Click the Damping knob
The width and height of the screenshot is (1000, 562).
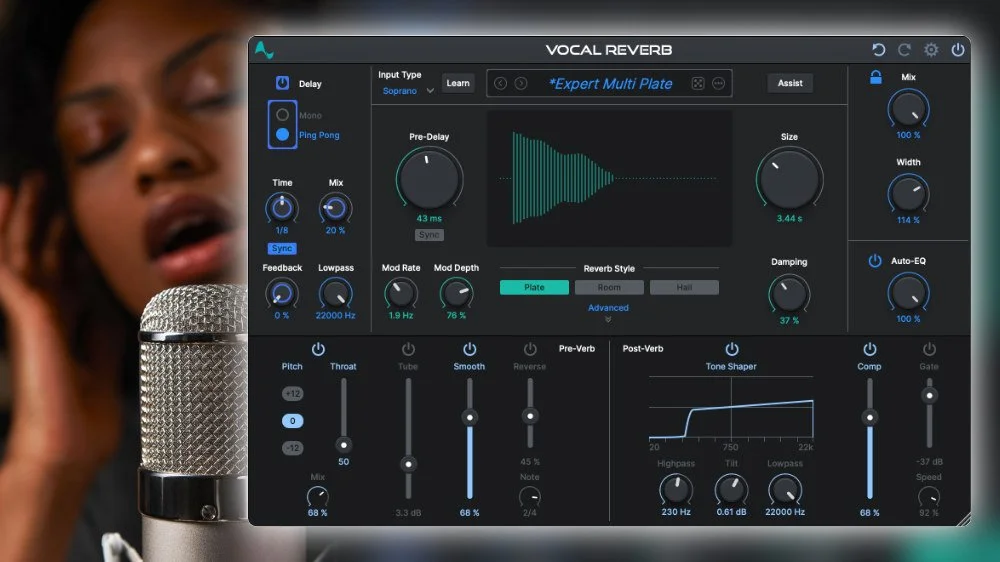789,293
